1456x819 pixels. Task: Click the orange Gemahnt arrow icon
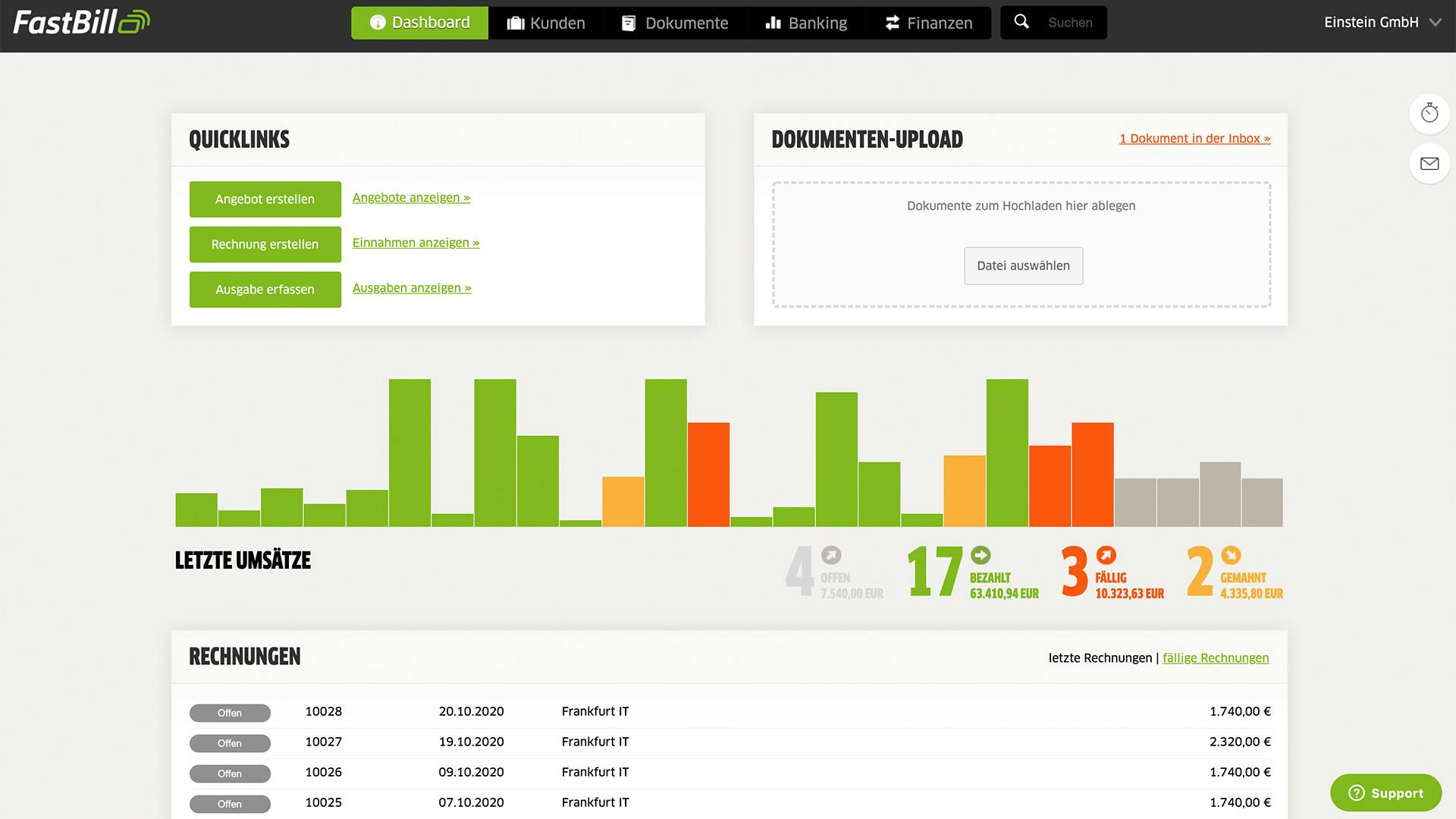pyautogui.click(x=1231, y=555)
